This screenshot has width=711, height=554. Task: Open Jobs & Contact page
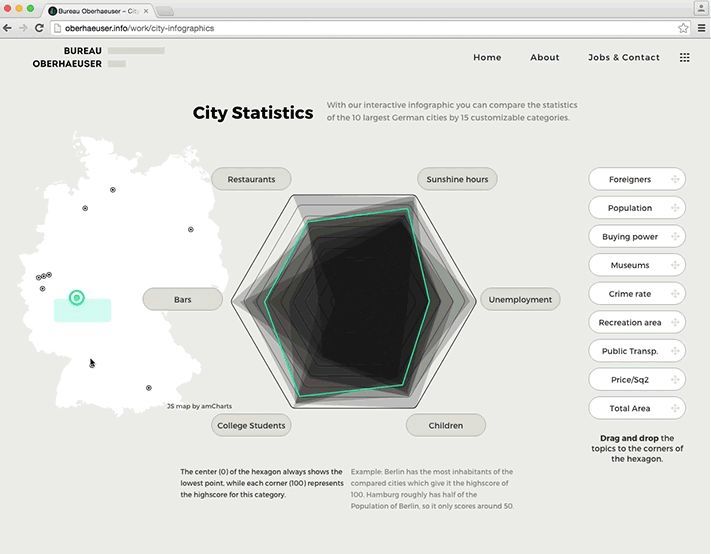click(x=624, y=58)
